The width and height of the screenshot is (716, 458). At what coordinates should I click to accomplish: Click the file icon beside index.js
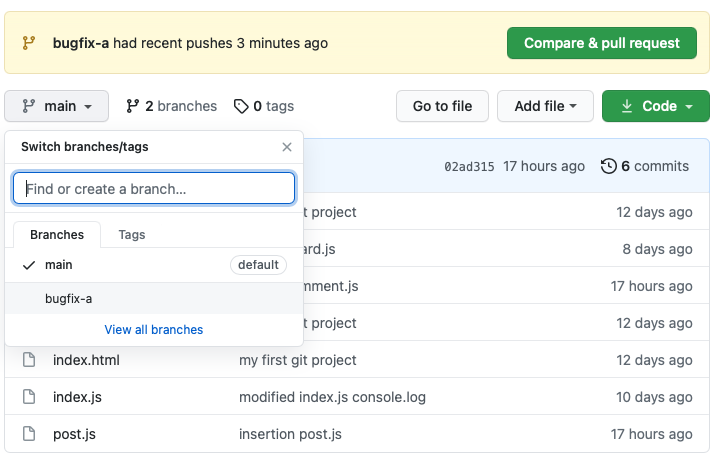point(30,397)
